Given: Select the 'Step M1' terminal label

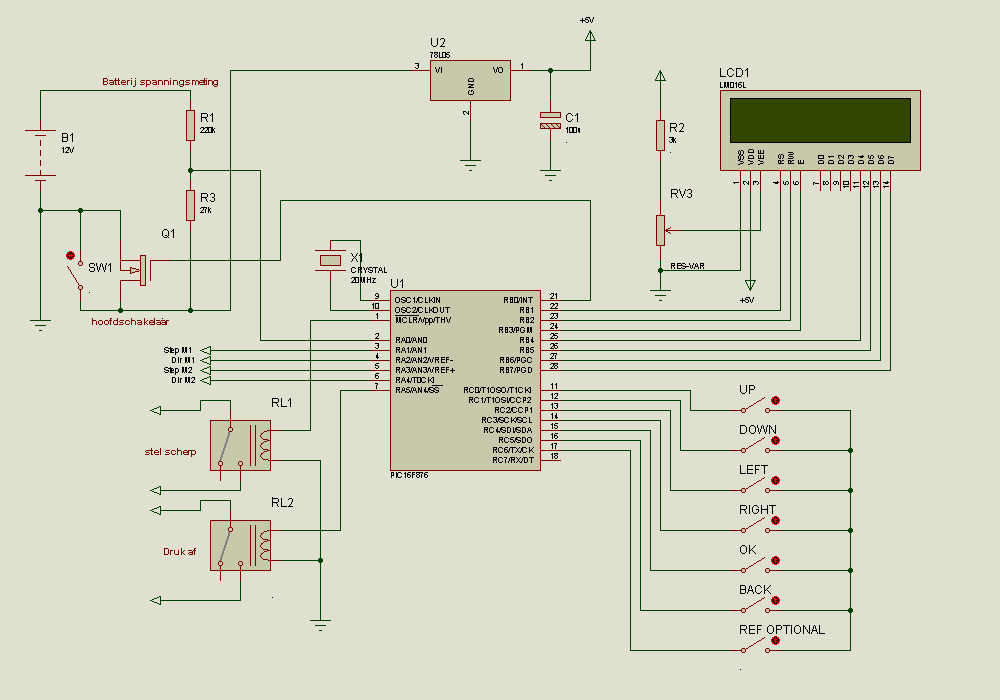Looking at the screenshot, I should click(x=180, y=350).
